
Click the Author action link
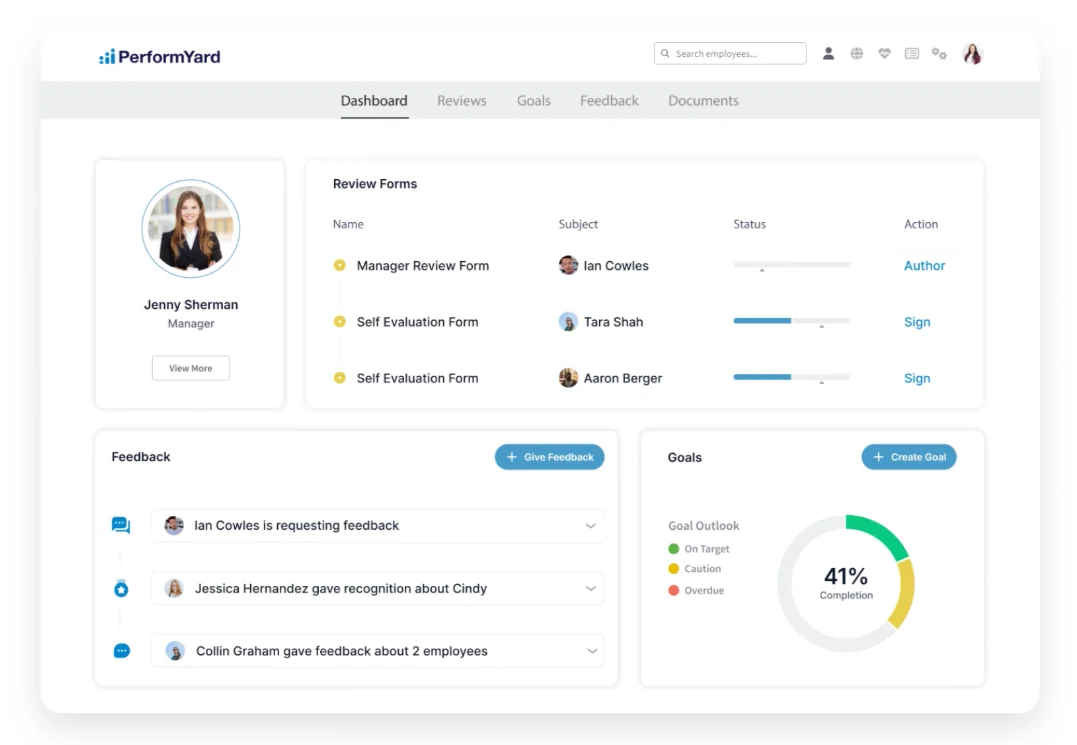925,266
